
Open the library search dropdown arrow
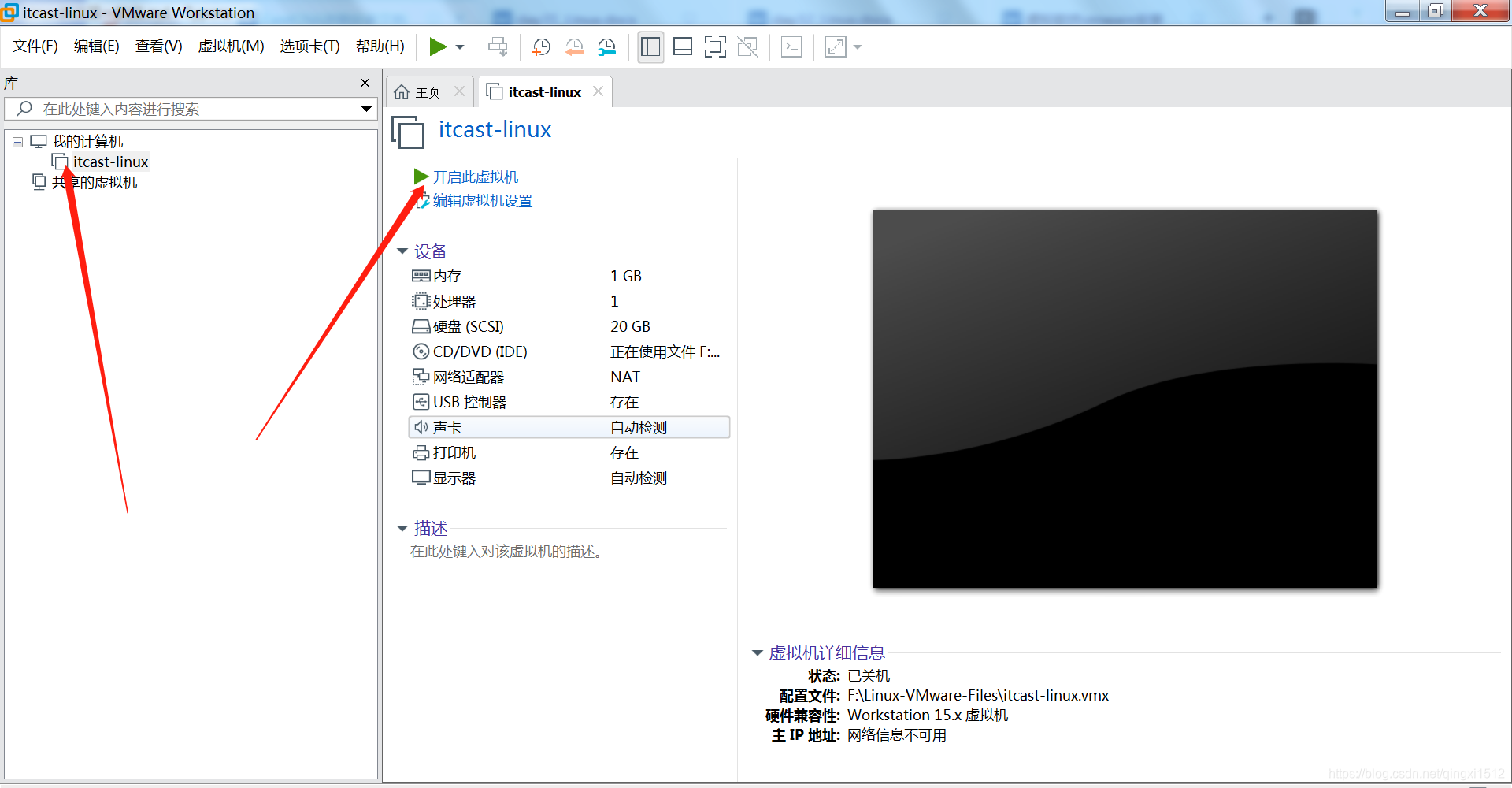click(x=366, y=109)
